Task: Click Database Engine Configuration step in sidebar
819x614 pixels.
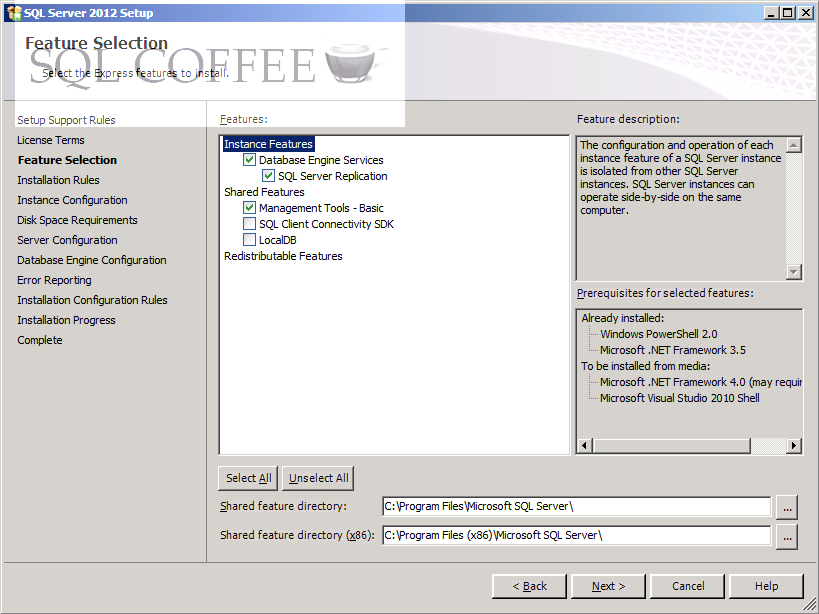Action: (91, 260)
